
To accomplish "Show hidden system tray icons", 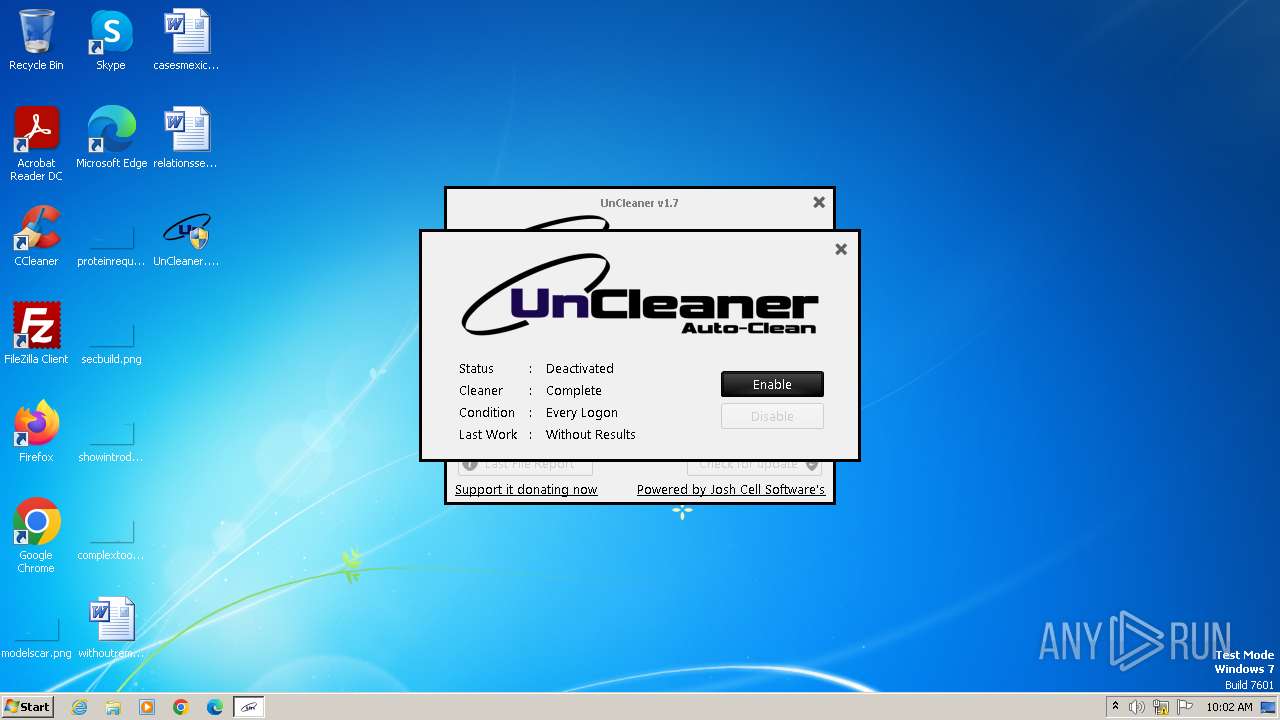I will 1115,706.
